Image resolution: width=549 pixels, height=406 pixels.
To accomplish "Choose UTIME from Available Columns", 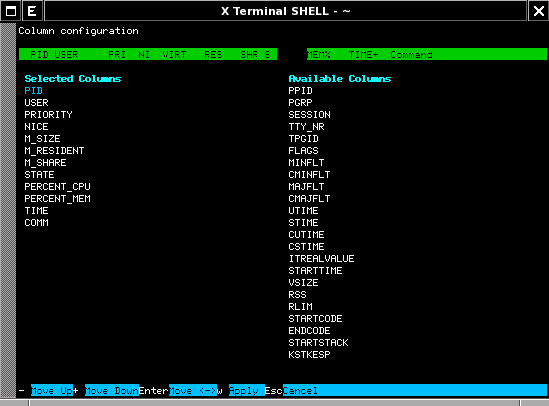I will click(x=304, y=210).
